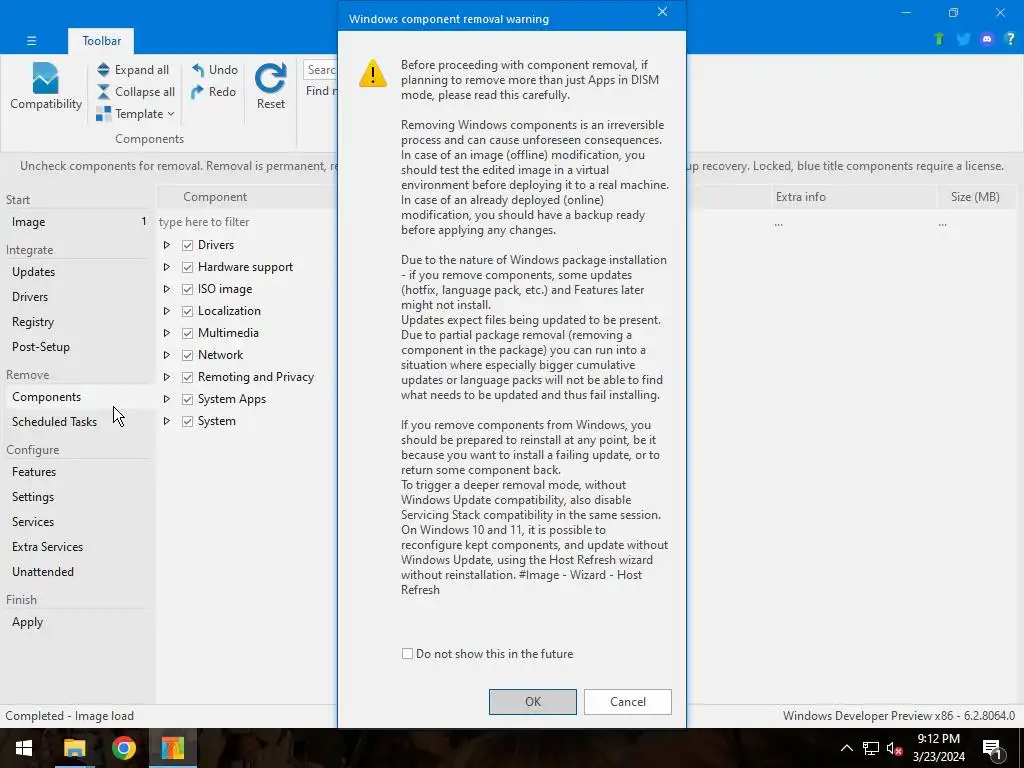
Task: Uncheck the Multimedia checkbox
Action: 187,333
